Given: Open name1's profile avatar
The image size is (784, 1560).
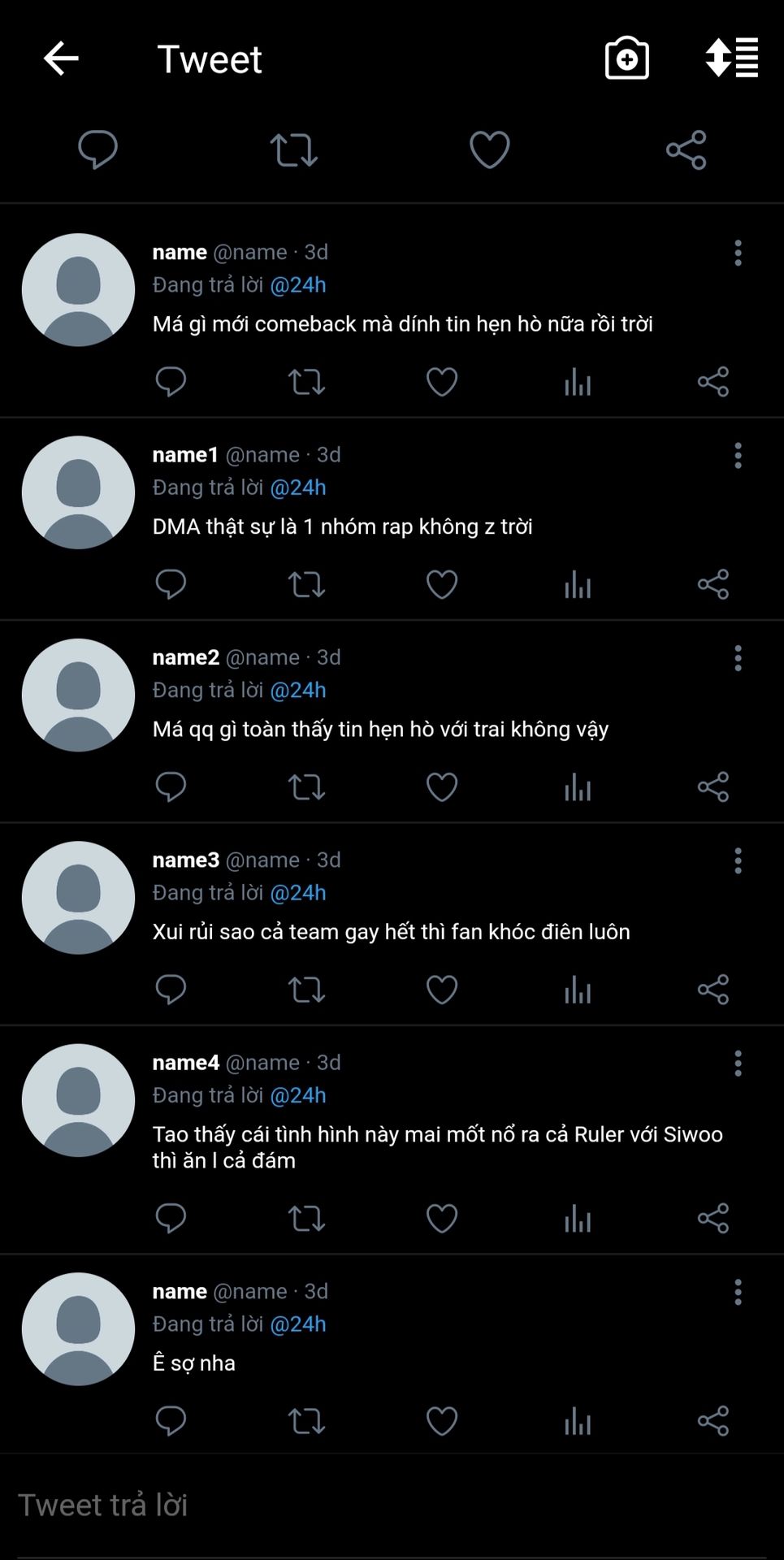Looking at the screenshot, I should [78, 492].
